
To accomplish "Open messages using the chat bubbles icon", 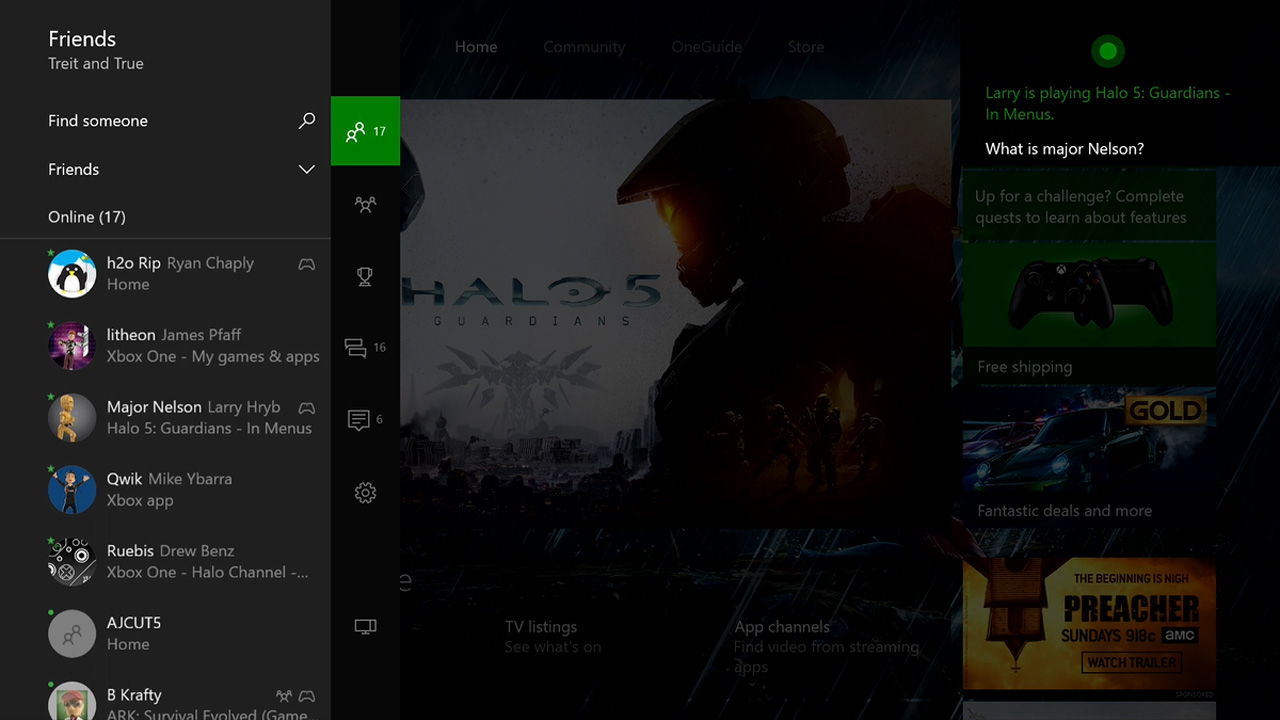I will click(364, 348).
